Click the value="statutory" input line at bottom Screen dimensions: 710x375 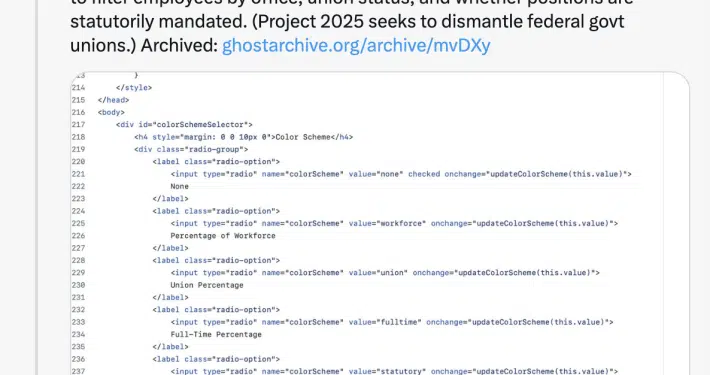(394, 371)
